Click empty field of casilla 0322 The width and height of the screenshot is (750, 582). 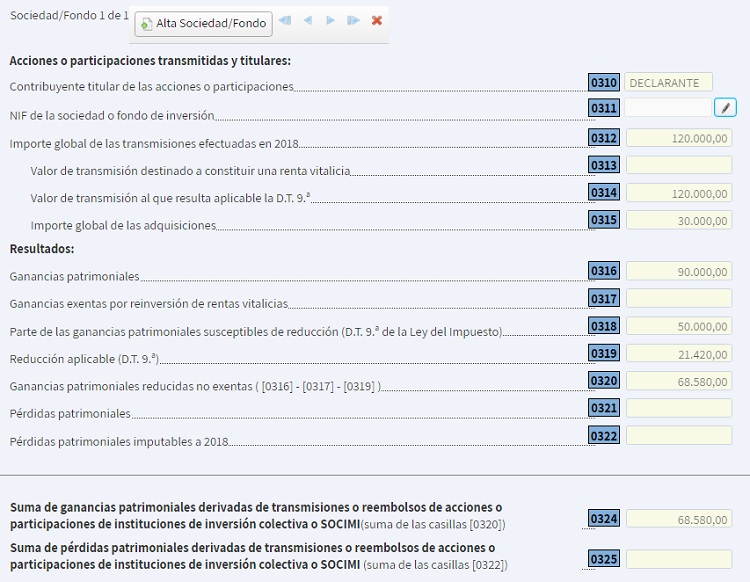tap(679, 435)
